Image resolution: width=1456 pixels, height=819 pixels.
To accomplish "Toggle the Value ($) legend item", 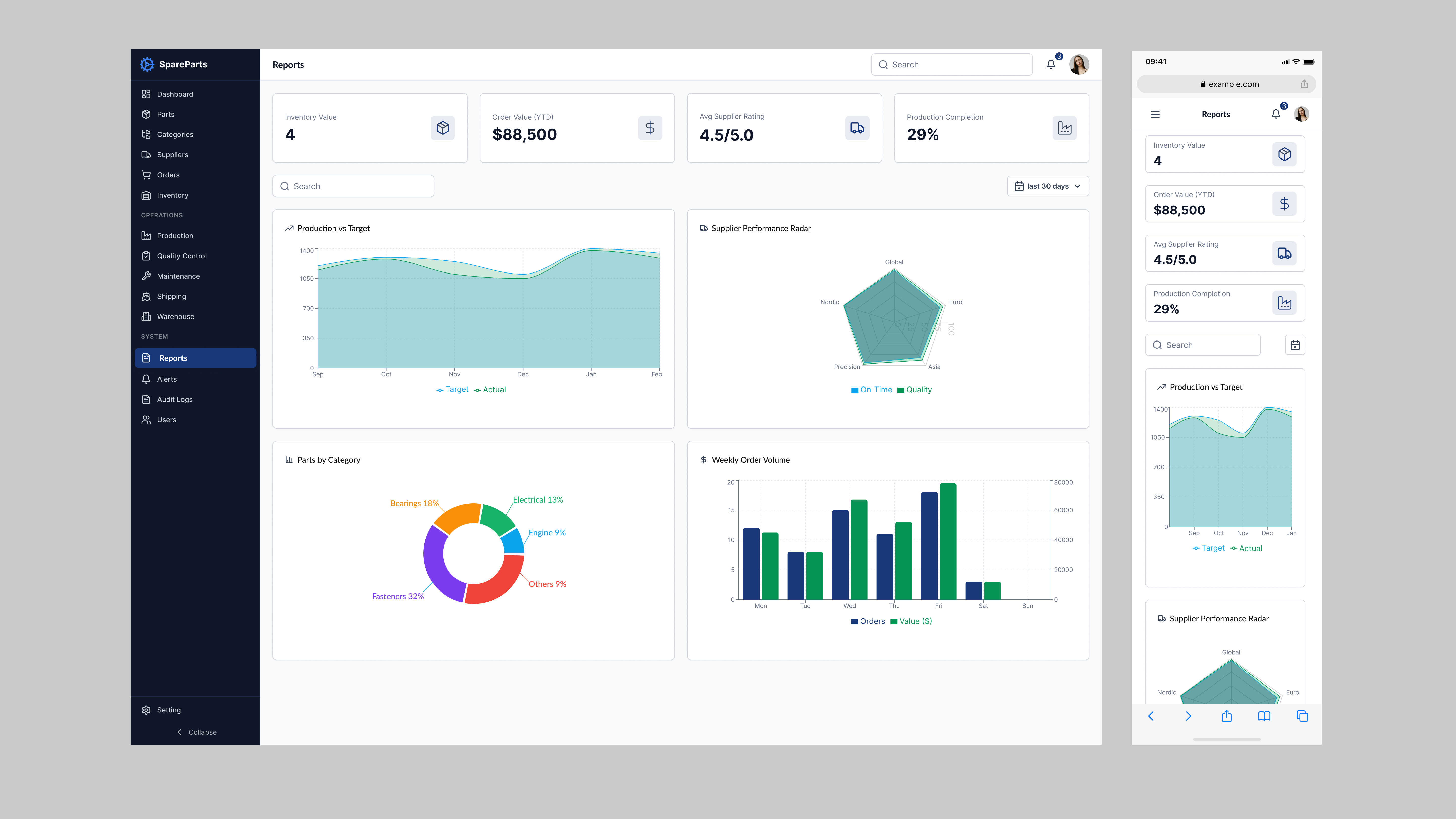I will coord(911,621).
